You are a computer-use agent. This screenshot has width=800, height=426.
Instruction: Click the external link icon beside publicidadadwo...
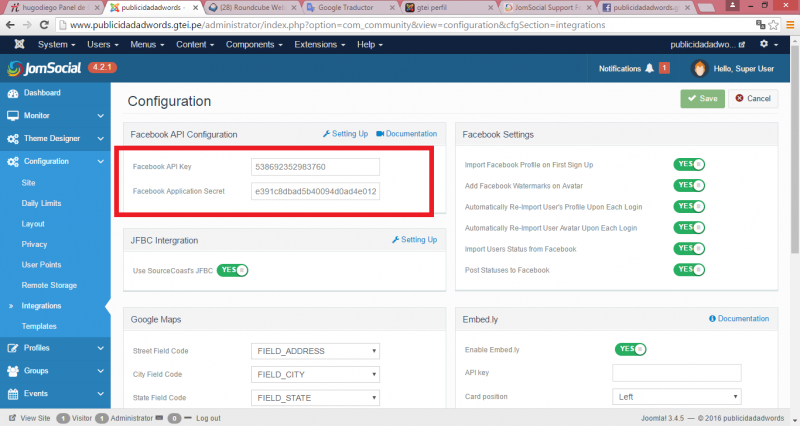[x=742, y=45]
